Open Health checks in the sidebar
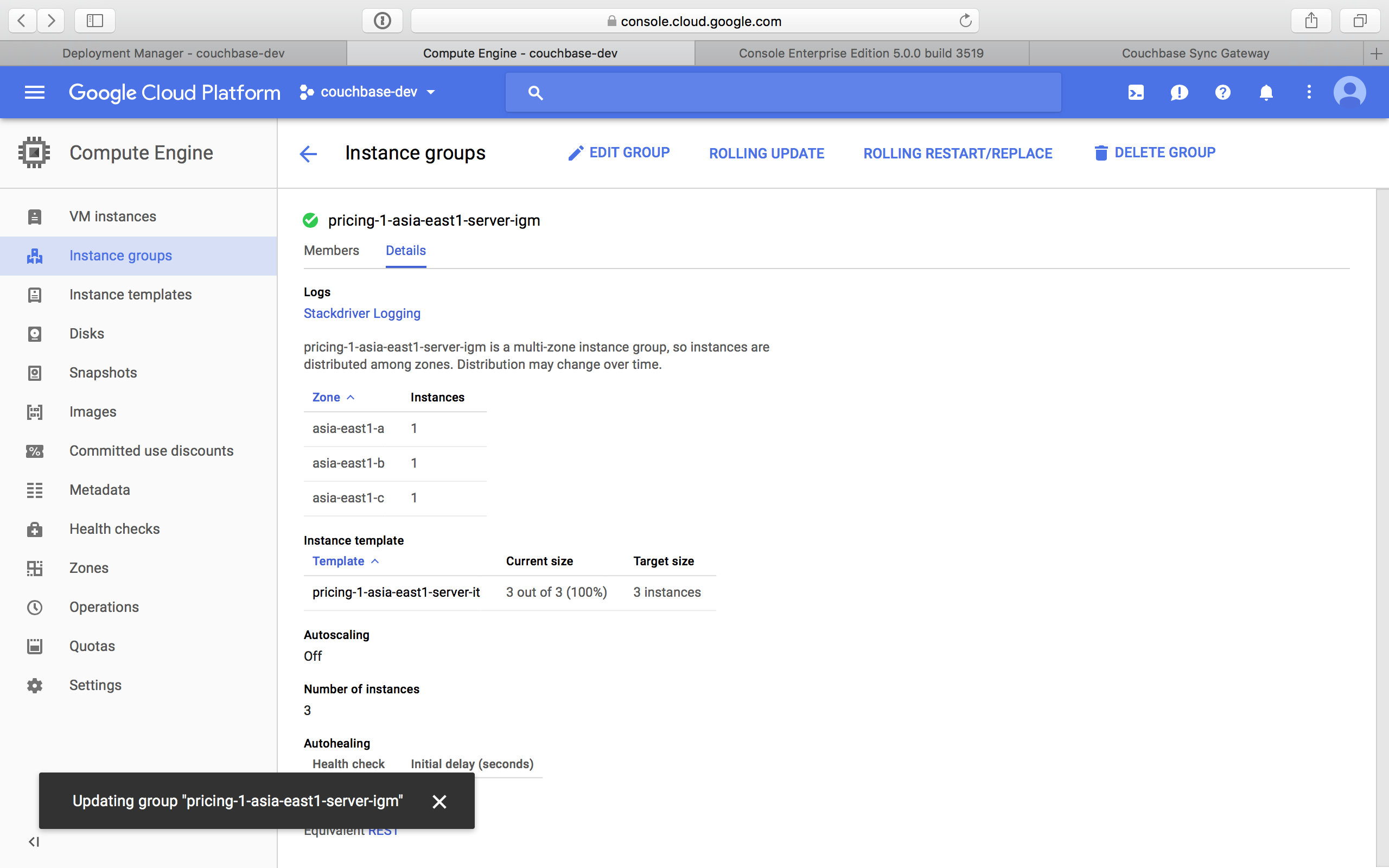Viewport: 1389px width, 868px height. [114, 529]
